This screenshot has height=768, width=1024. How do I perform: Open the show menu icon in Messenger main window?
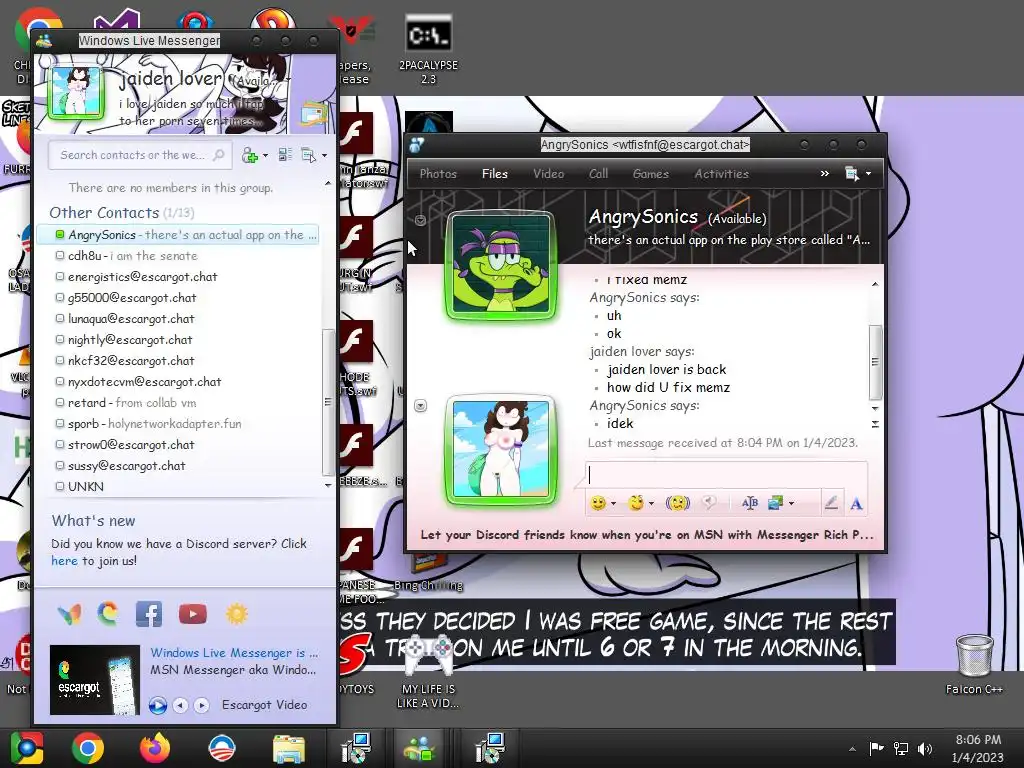click(308, 155)
